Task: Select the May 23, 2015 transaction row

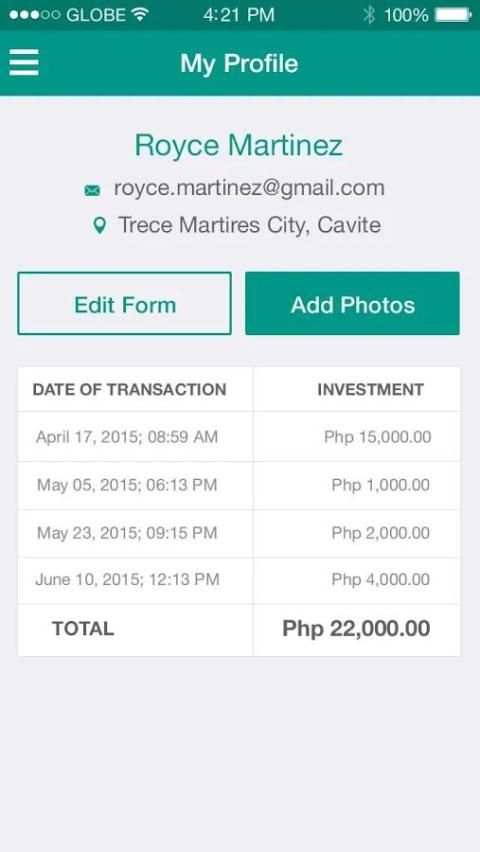Action: [239, 533]
